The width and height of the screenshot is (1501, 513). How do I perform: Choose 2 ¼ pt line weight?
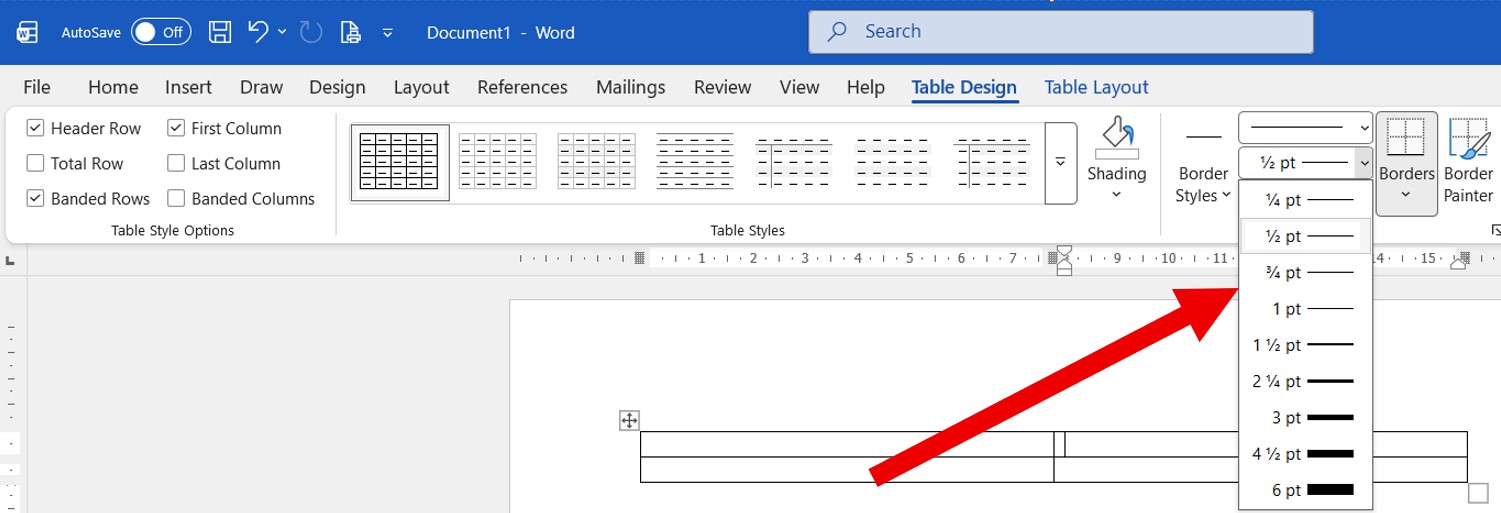click(x=1305, y=381)
